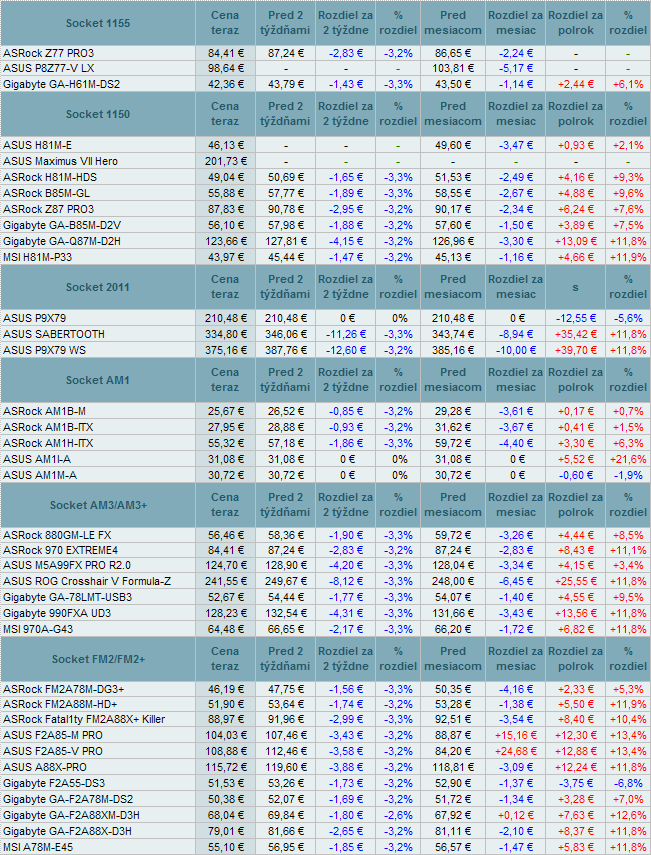651x855 pixels.
Task: Click 103,81 € month-ago price of P8Z77-V LX
Action: click(x=453, y=68)
